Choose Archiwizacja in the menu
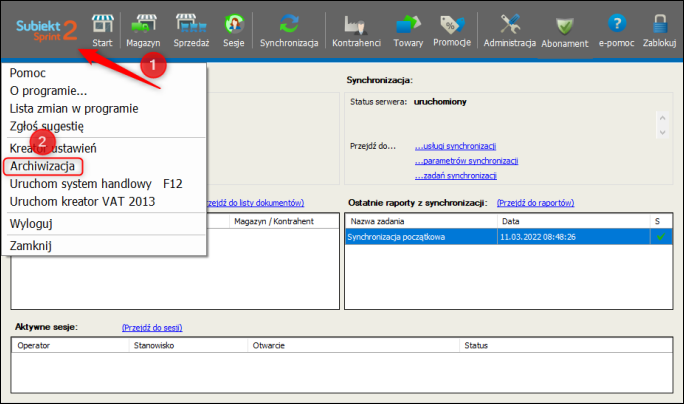The image size is (684, 404). pyautogui.click(x=43, y=166)
